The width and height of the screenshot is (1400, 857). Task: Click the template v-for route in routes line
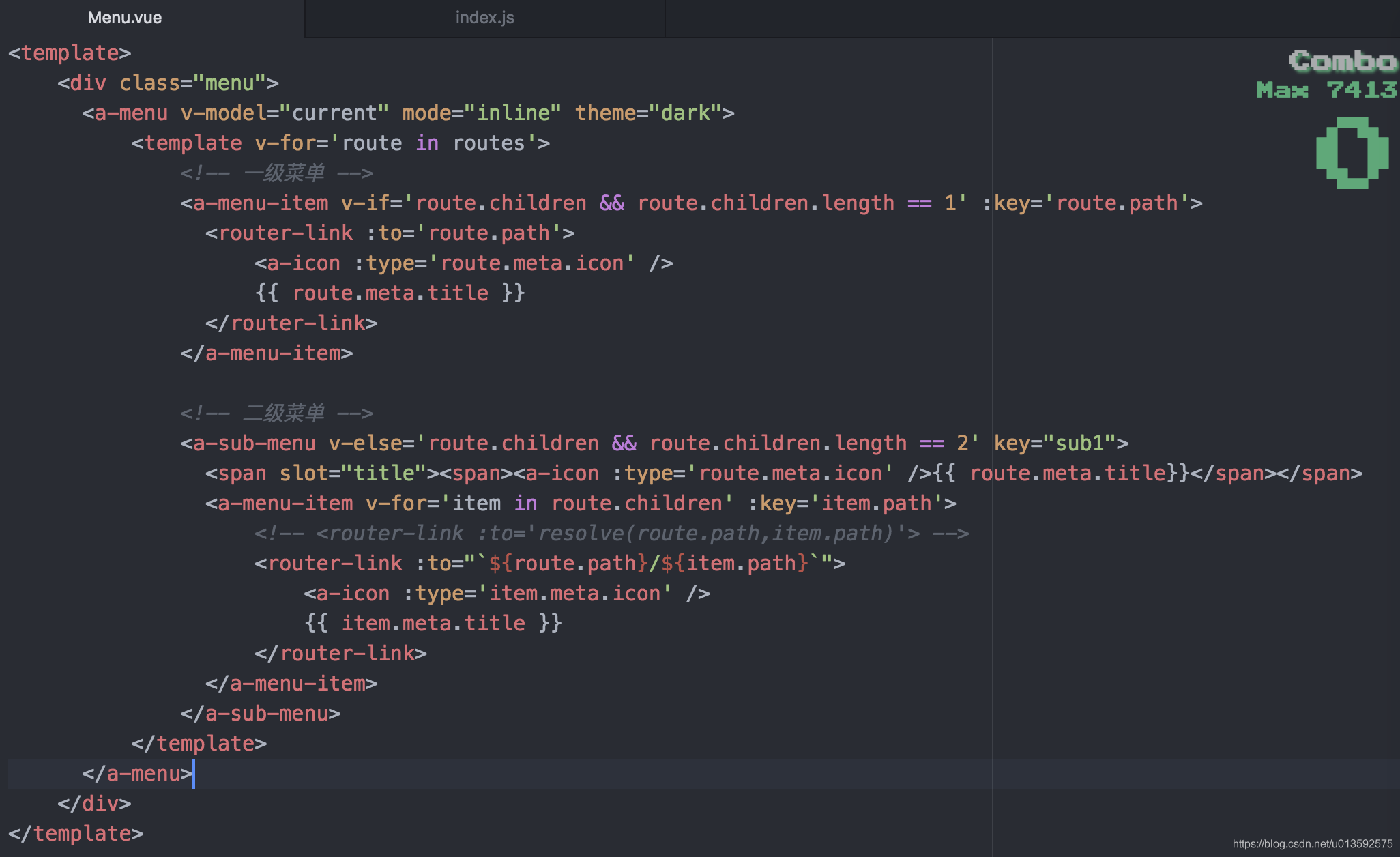[x=340, y=143]
